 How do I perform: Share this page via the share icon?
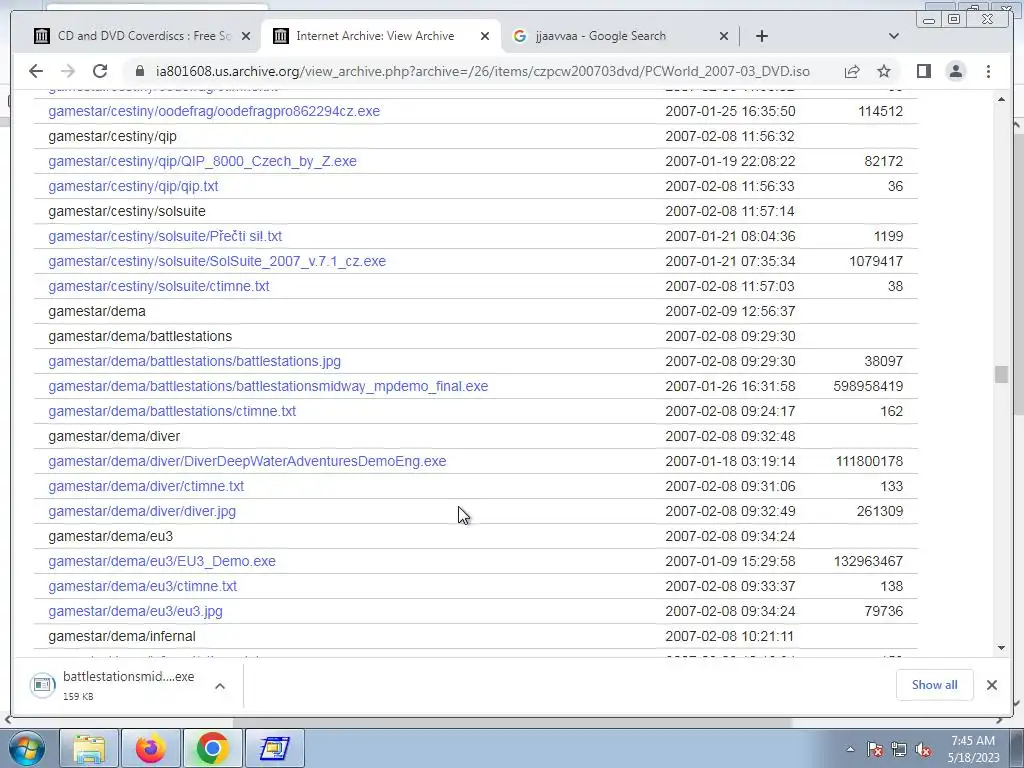pyautogui.click(x=852, y=71)
